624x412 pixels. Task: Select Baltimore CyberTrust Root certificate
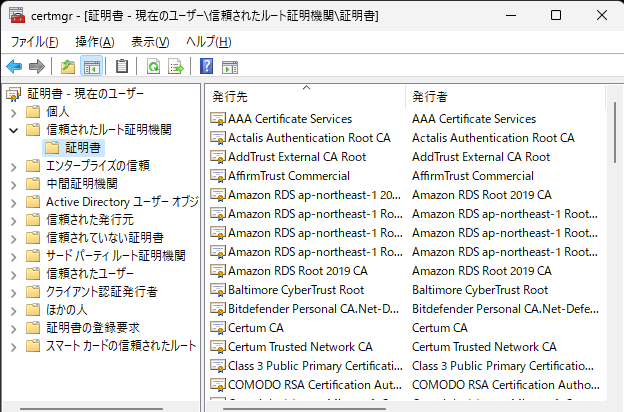click(x=296, y=290)
